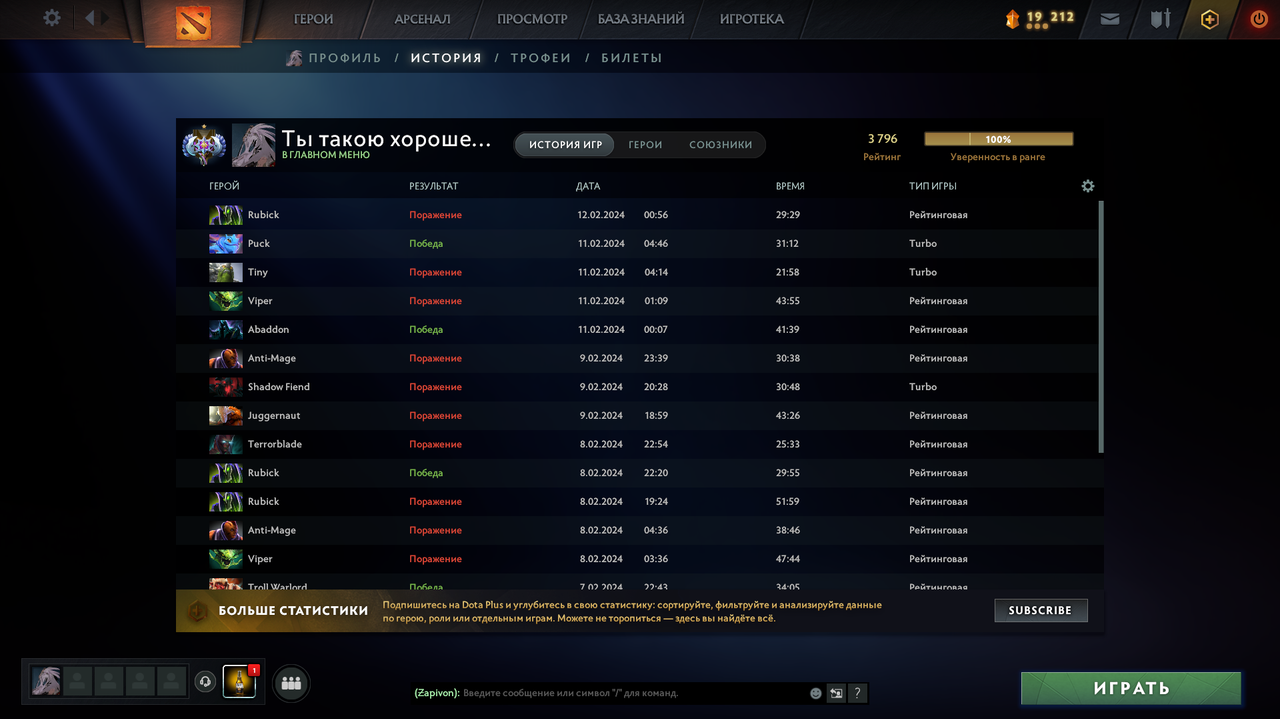Click the profile icon beside ПРОФИЛЬ
1280x719 pixels.
(x=294, y=58)
